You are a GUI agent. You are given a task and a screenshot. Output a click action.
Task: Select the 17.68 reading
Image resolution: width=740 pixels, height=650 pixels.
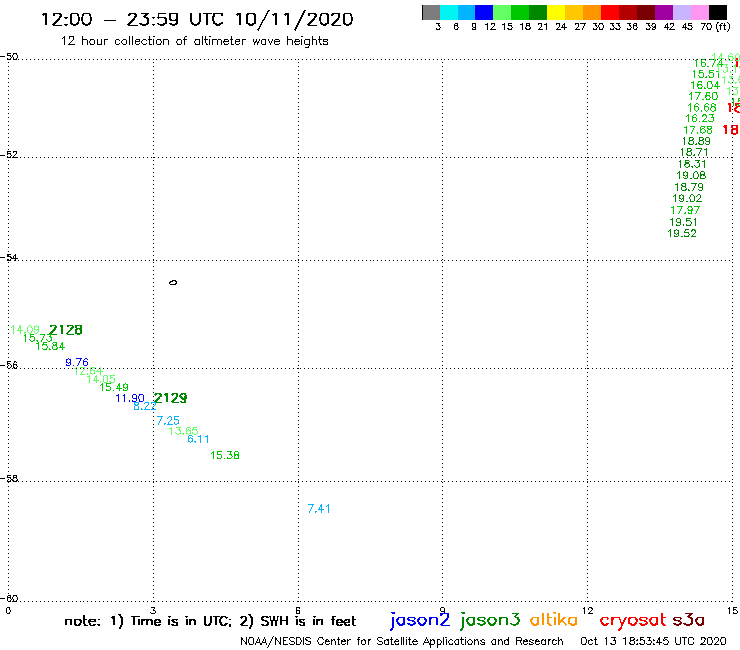pos(698,129)
